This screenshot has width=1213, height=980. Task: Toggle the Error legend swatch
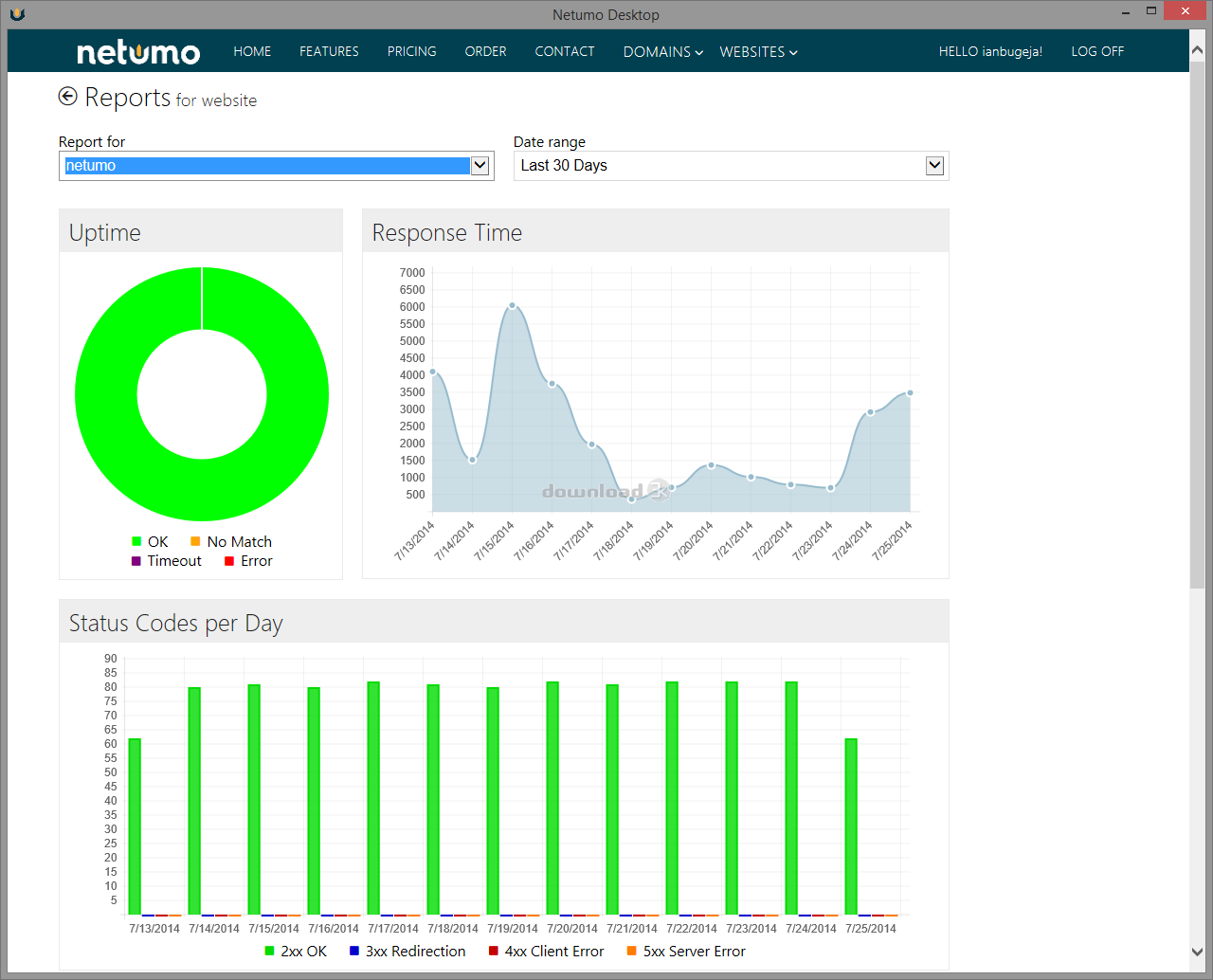(229, 561)
